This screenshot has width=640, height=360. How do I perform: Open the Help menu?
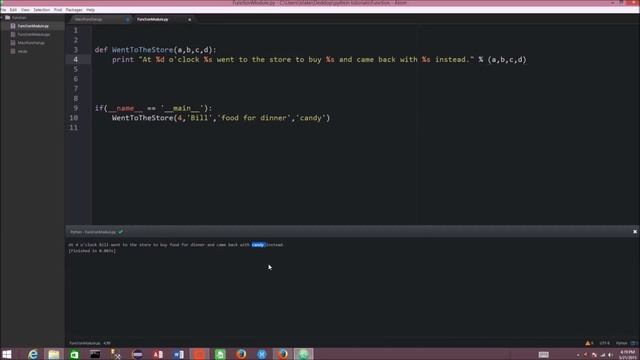[90, 9]
